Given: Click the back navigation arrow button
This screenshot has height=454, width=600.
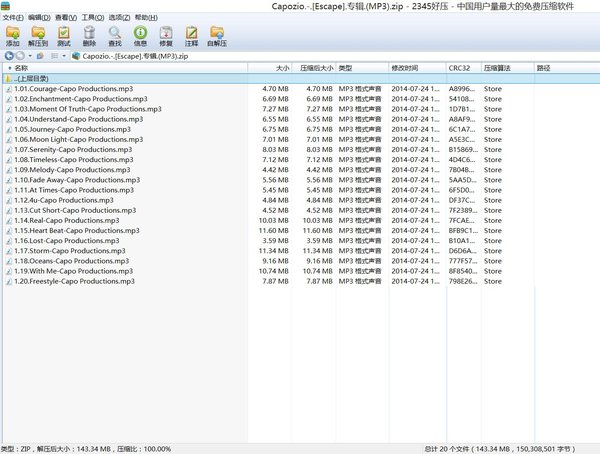Looking at the screenshot, I should [x=8, y=57].
